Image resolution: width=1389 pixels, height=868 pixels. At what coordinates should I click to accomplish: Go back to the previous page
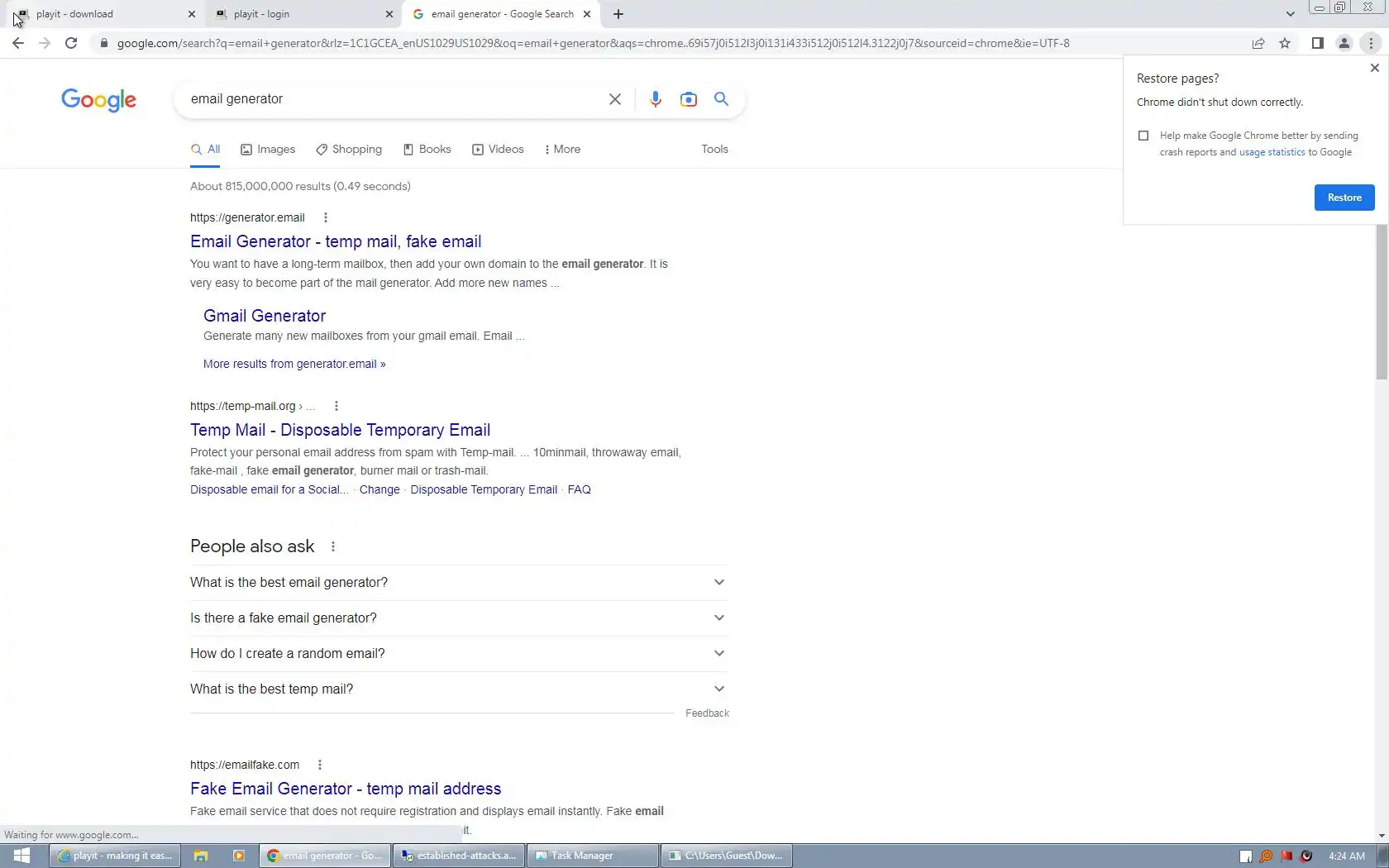click(x=18, y=43)
